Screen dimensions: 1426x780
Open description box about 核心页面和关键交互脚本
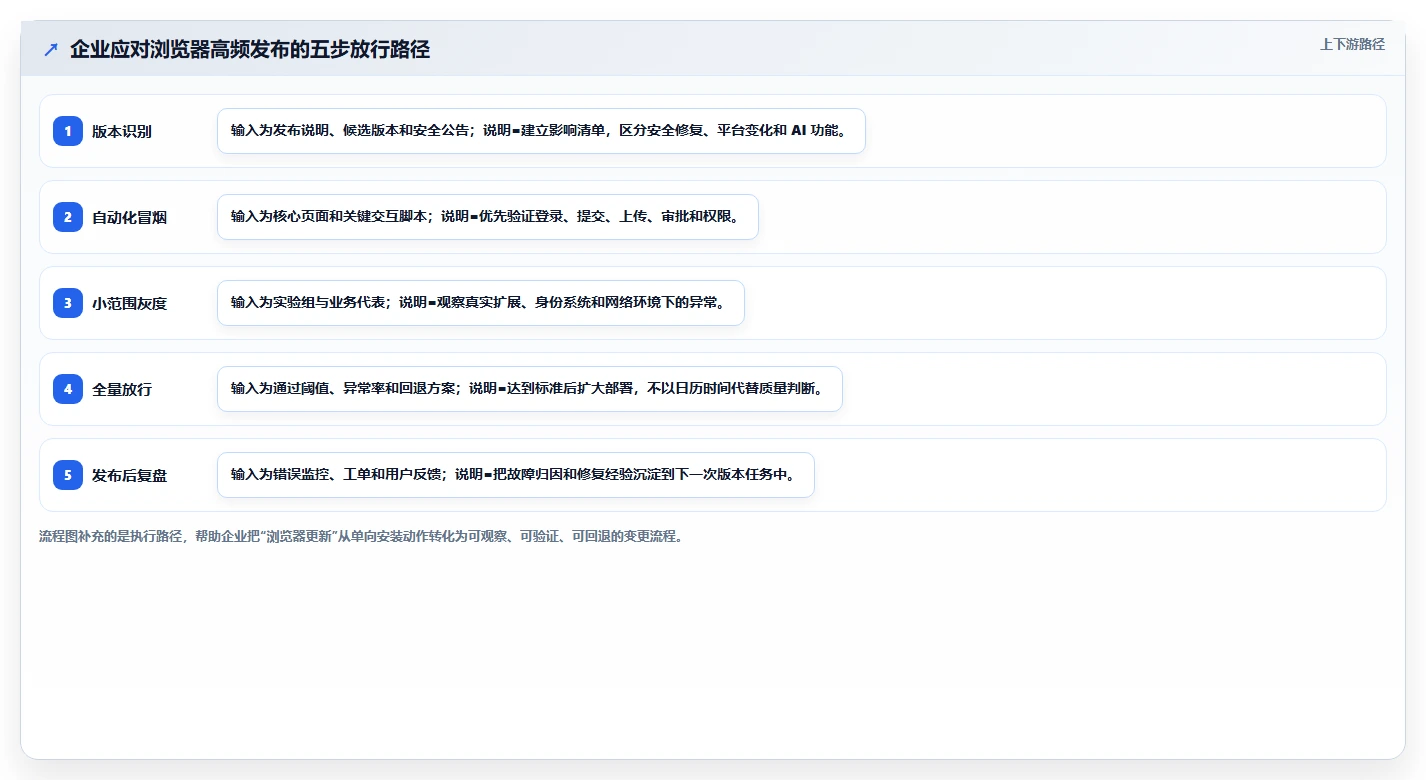click(488, 217)
